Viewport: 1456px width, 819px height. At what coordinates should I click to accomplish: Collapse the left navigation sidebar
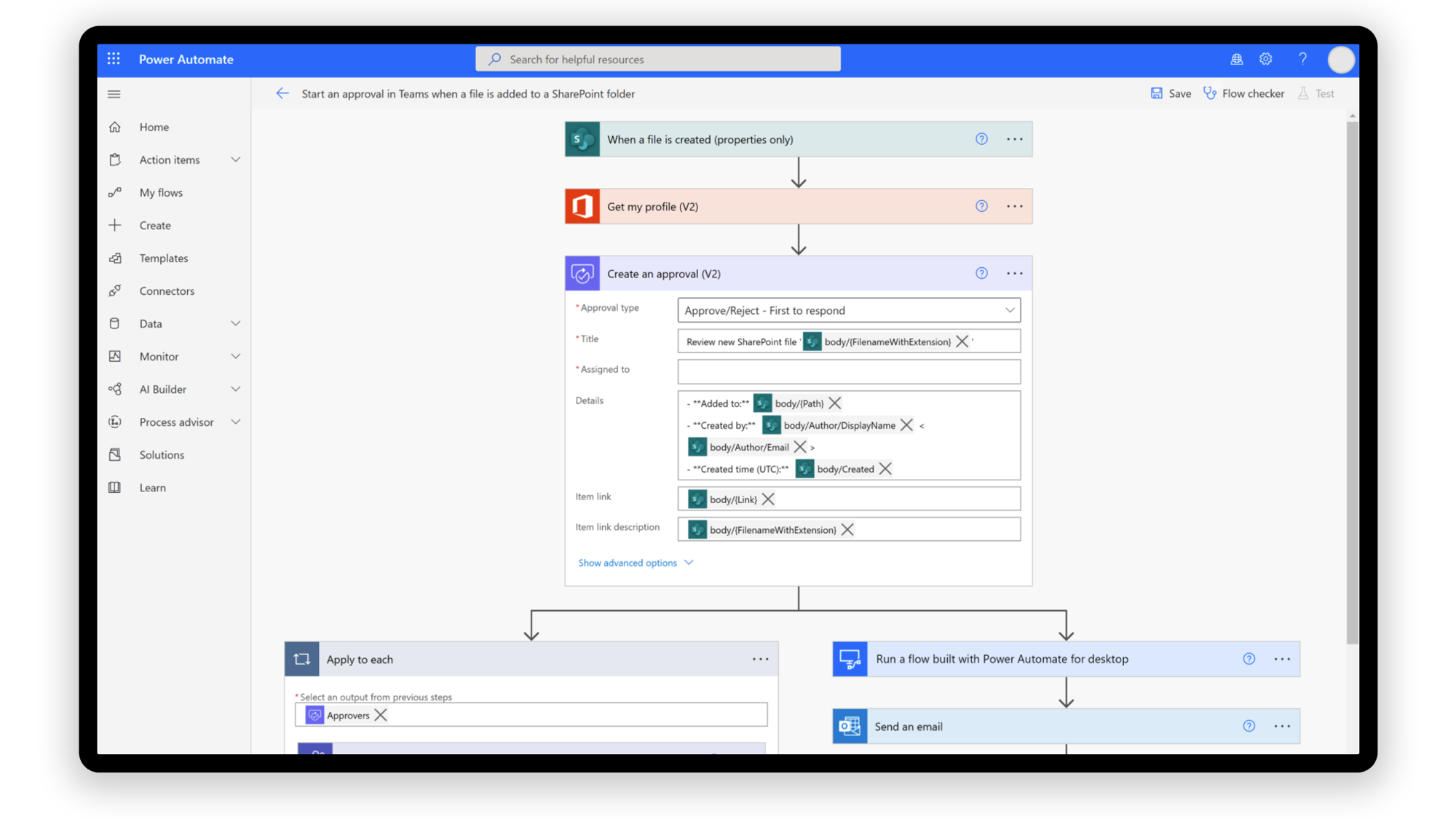click(x=114, y=94)
